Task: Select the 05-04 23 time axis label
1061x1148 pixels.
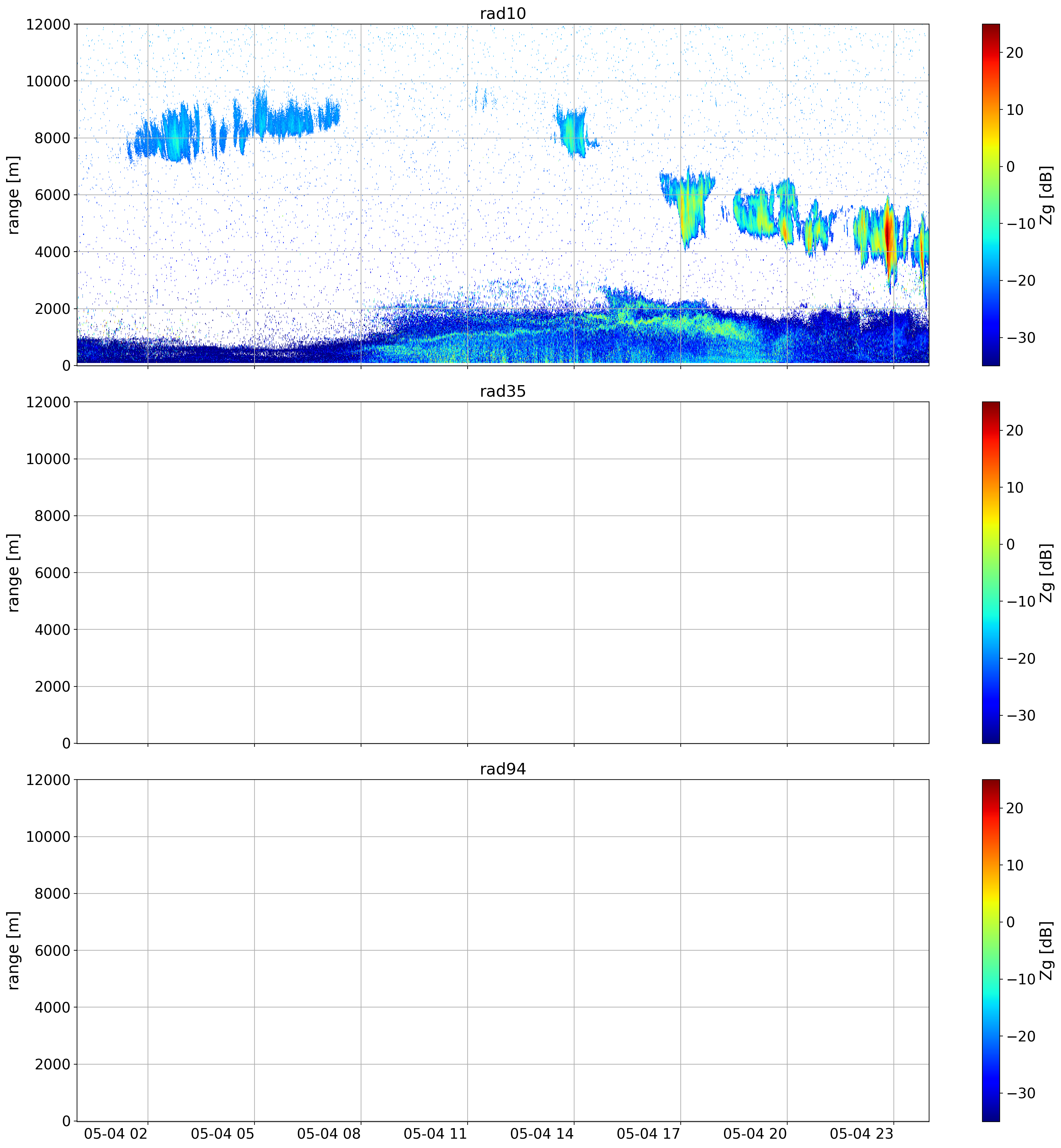Action: coord(861,1134)
